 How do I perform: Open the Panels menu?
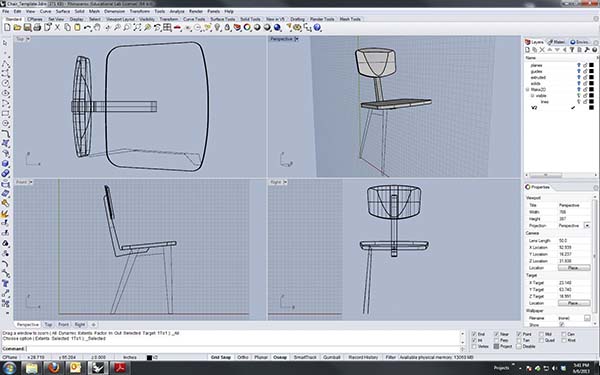(x=213, y=11)
